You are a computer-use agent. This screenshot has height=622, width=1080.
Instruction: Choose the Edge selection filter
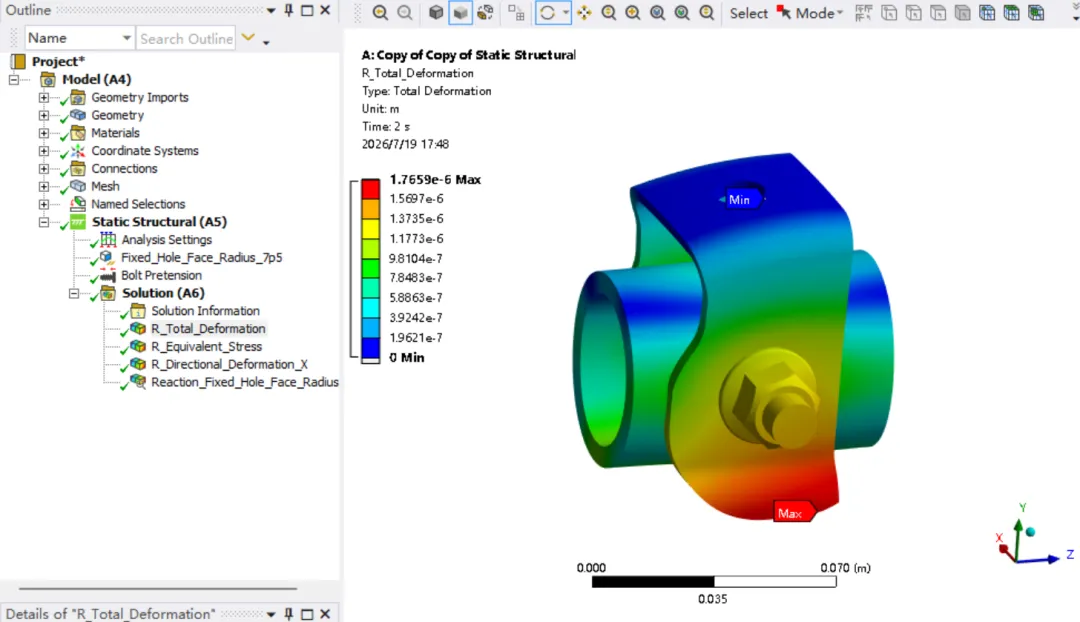pos(914,13)
